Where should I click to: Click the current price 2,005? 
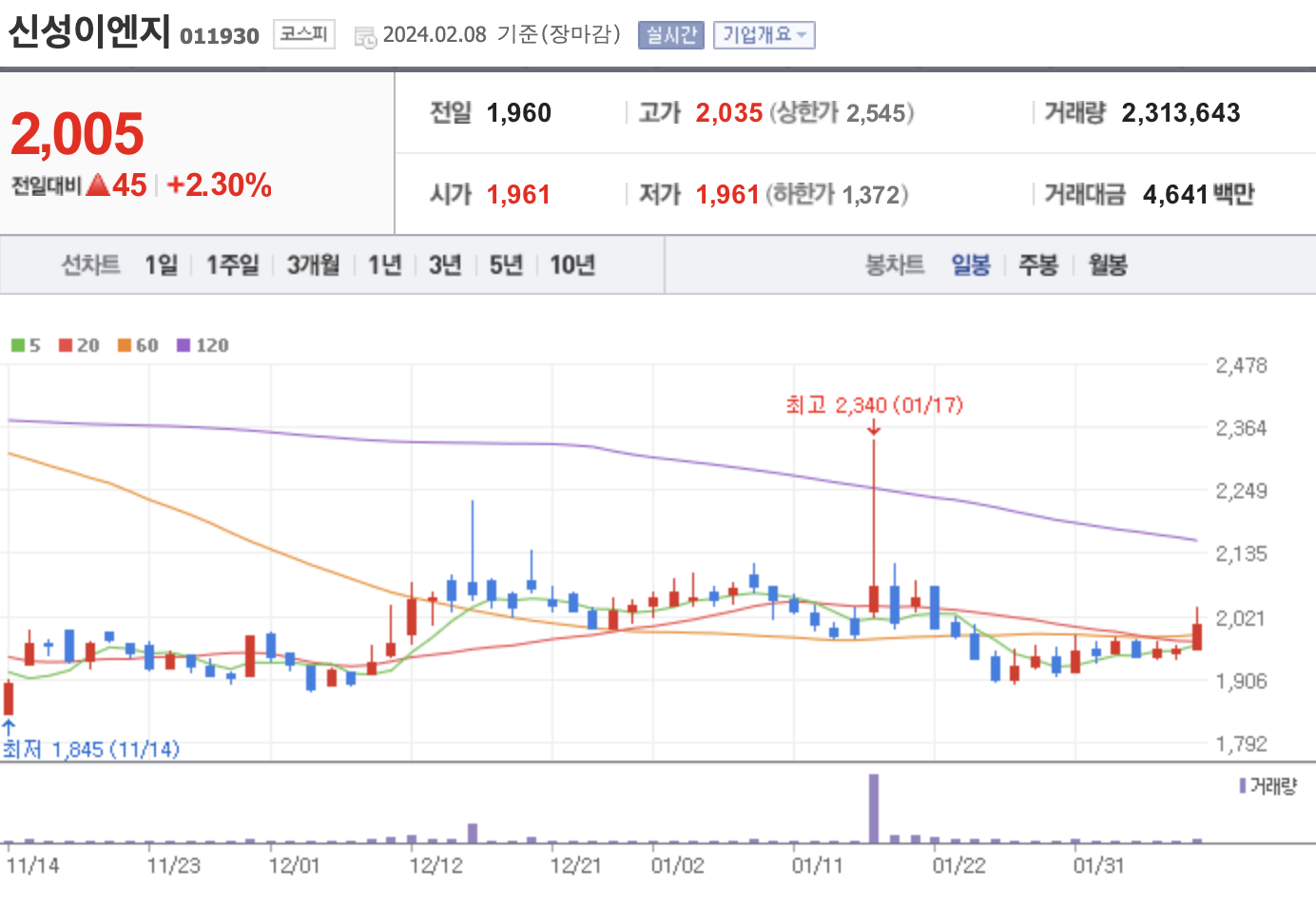(77, 133)
